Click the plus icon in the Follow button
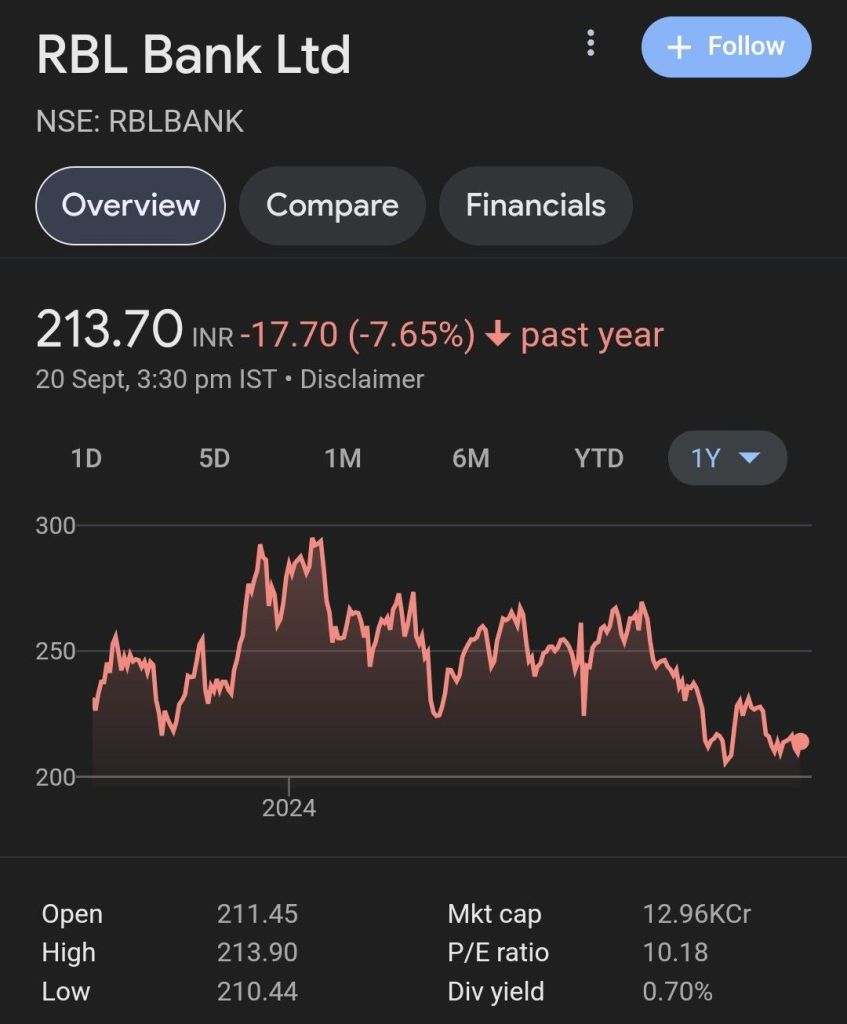Screen dimensions: 847x1024 pos(679,47)
